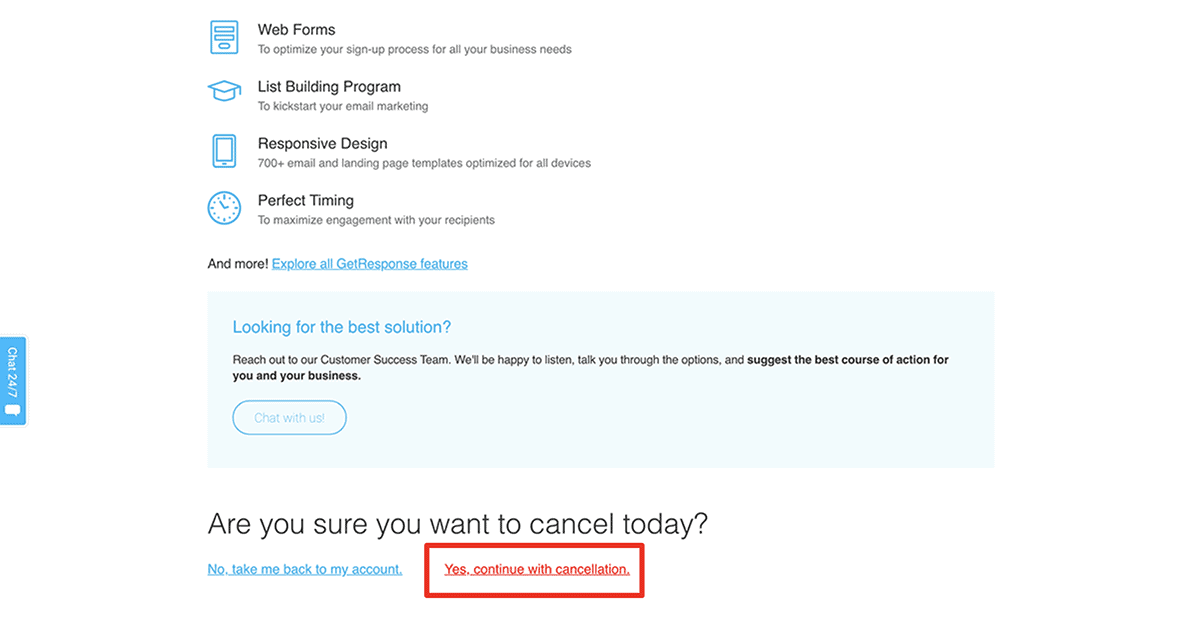The width and height of the screenshot is (1200, 630).
Task: Click the Are you sure you want to cancel heading
Action: (x=458, y=524)
